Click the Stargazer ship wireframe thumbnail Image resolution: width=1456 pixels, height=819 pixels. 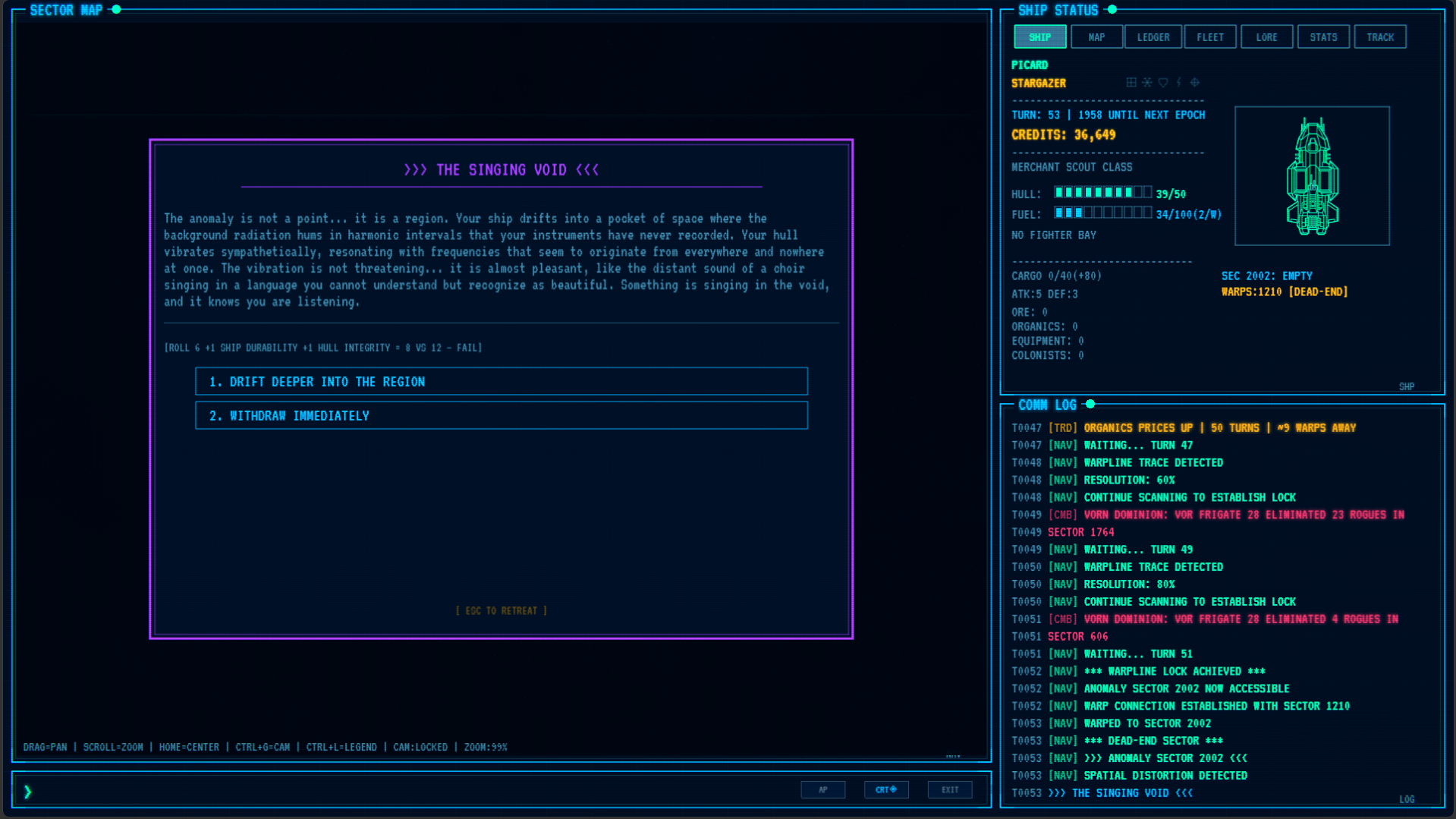[x=1312, y=176]
